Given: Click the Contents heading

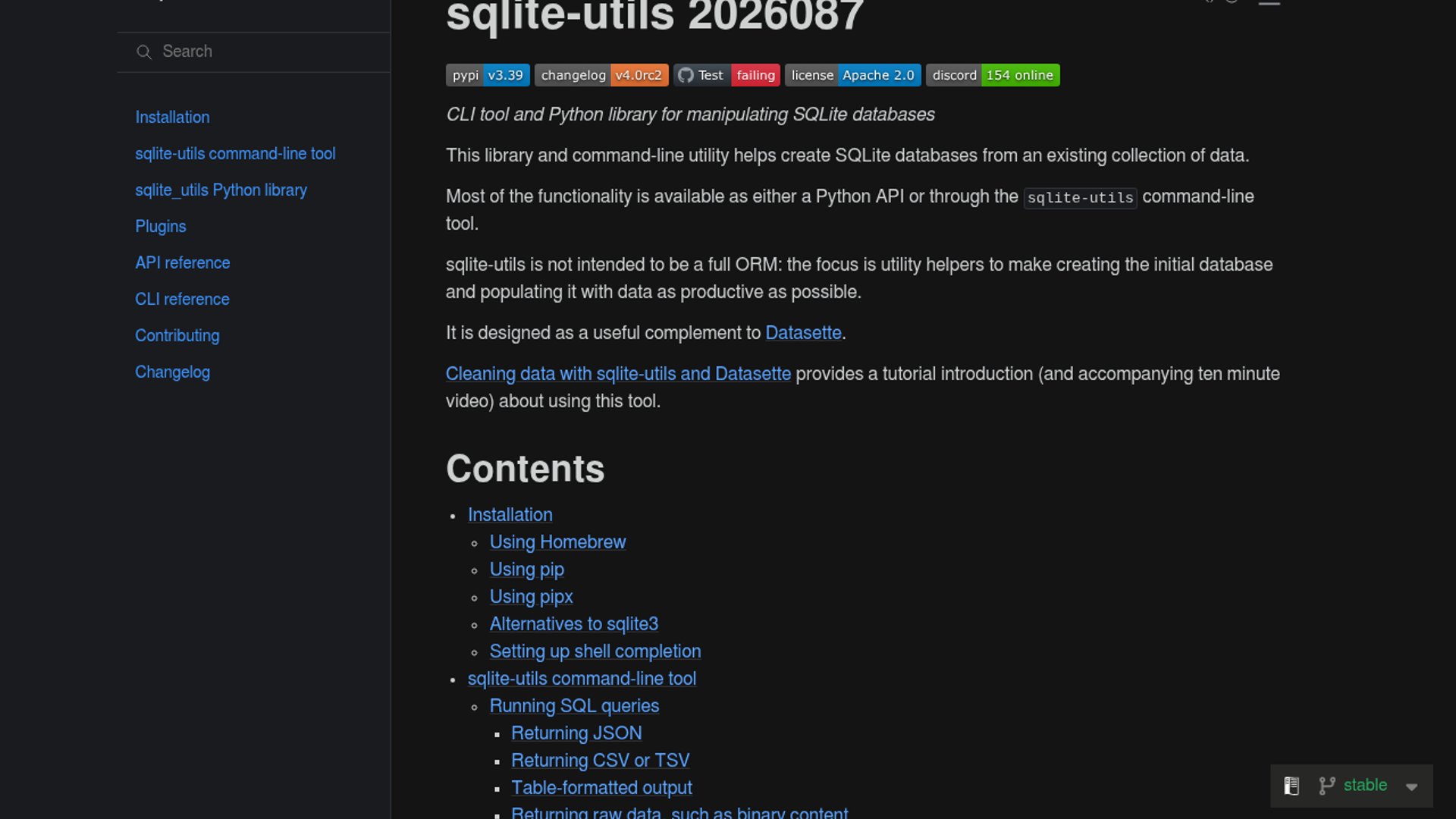Looking at the screenshot, I should [x=525, y=469].
